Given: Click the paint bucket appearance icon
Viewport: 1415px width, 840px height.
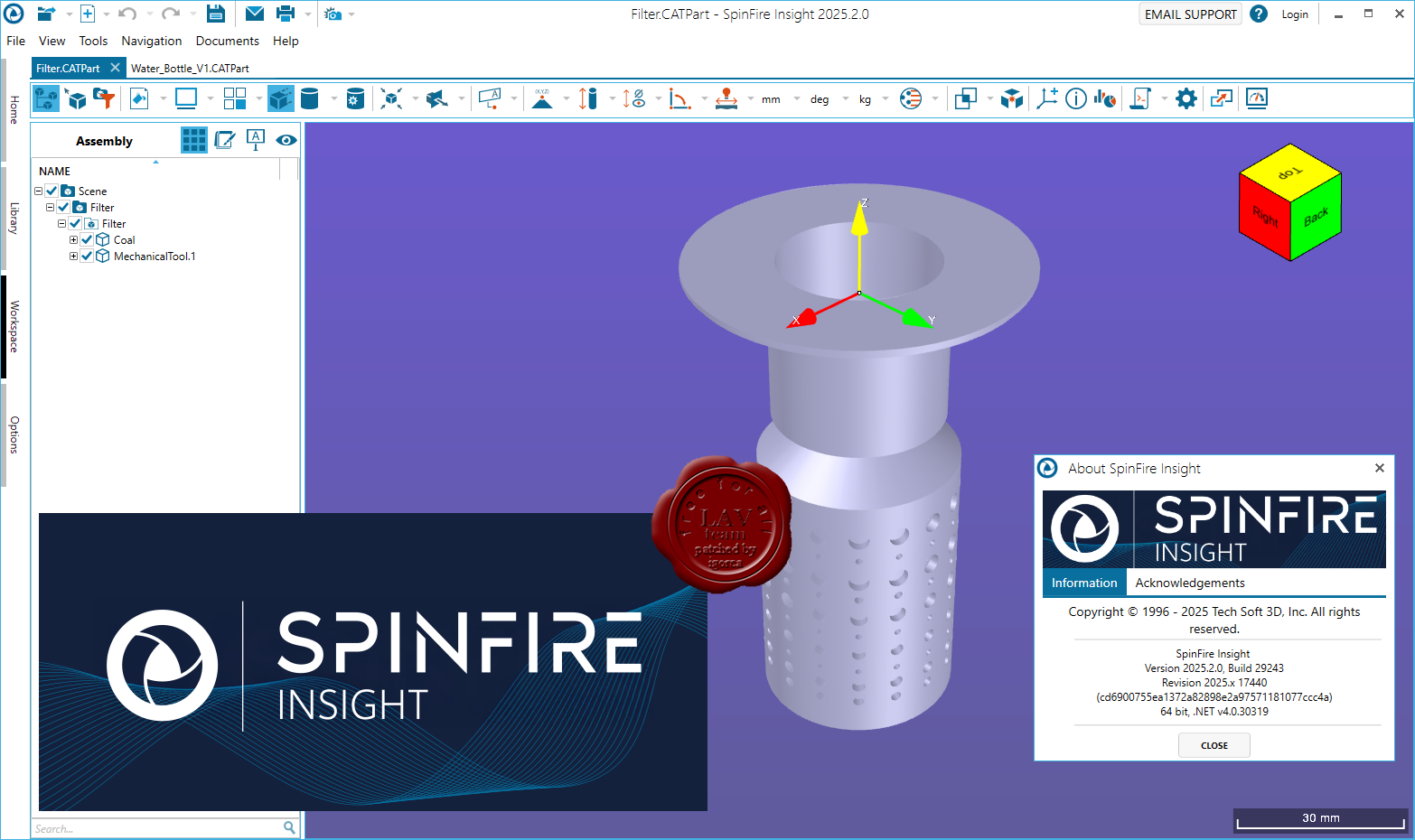Looking at the screenshot, I should point(139,98).
